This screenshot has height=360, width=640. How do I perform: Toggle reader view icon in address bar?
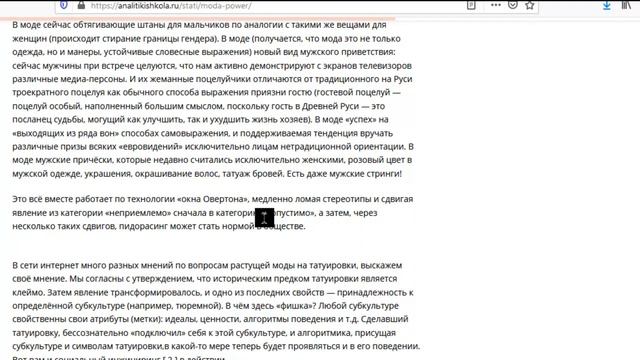(471, 5)
